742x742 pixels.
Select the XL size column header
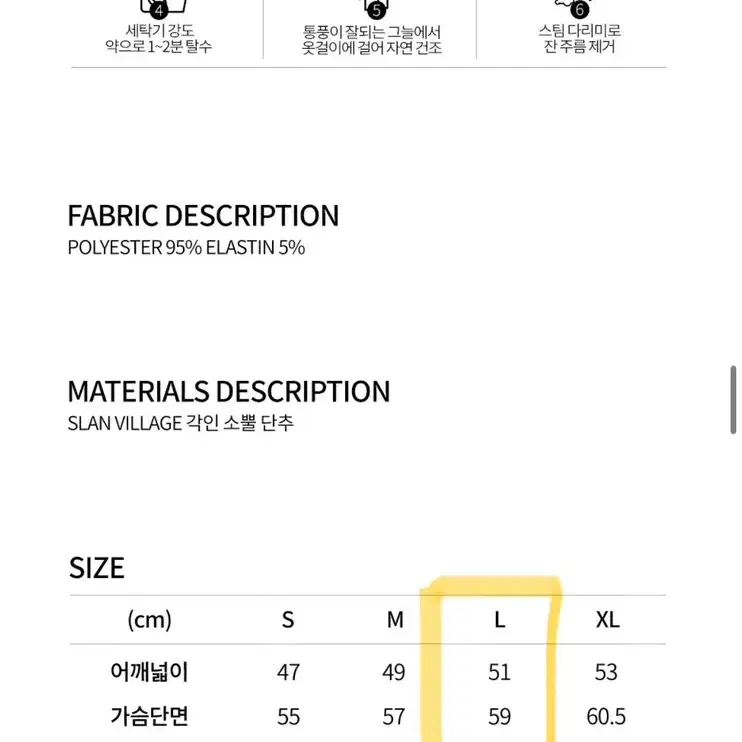coord(608,620)
